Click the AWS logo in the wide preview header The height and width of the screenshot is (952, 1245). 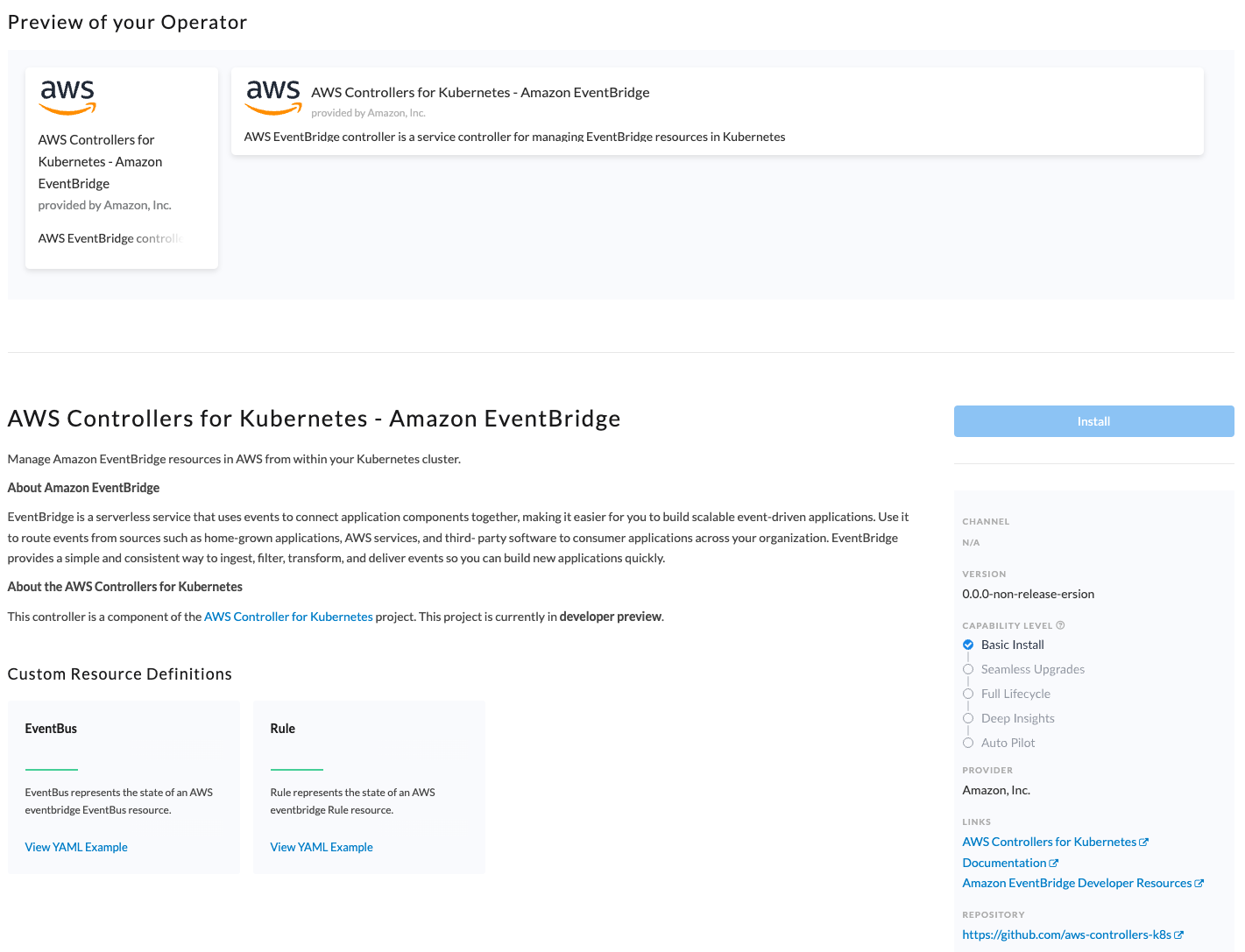[x=273, y=97]
